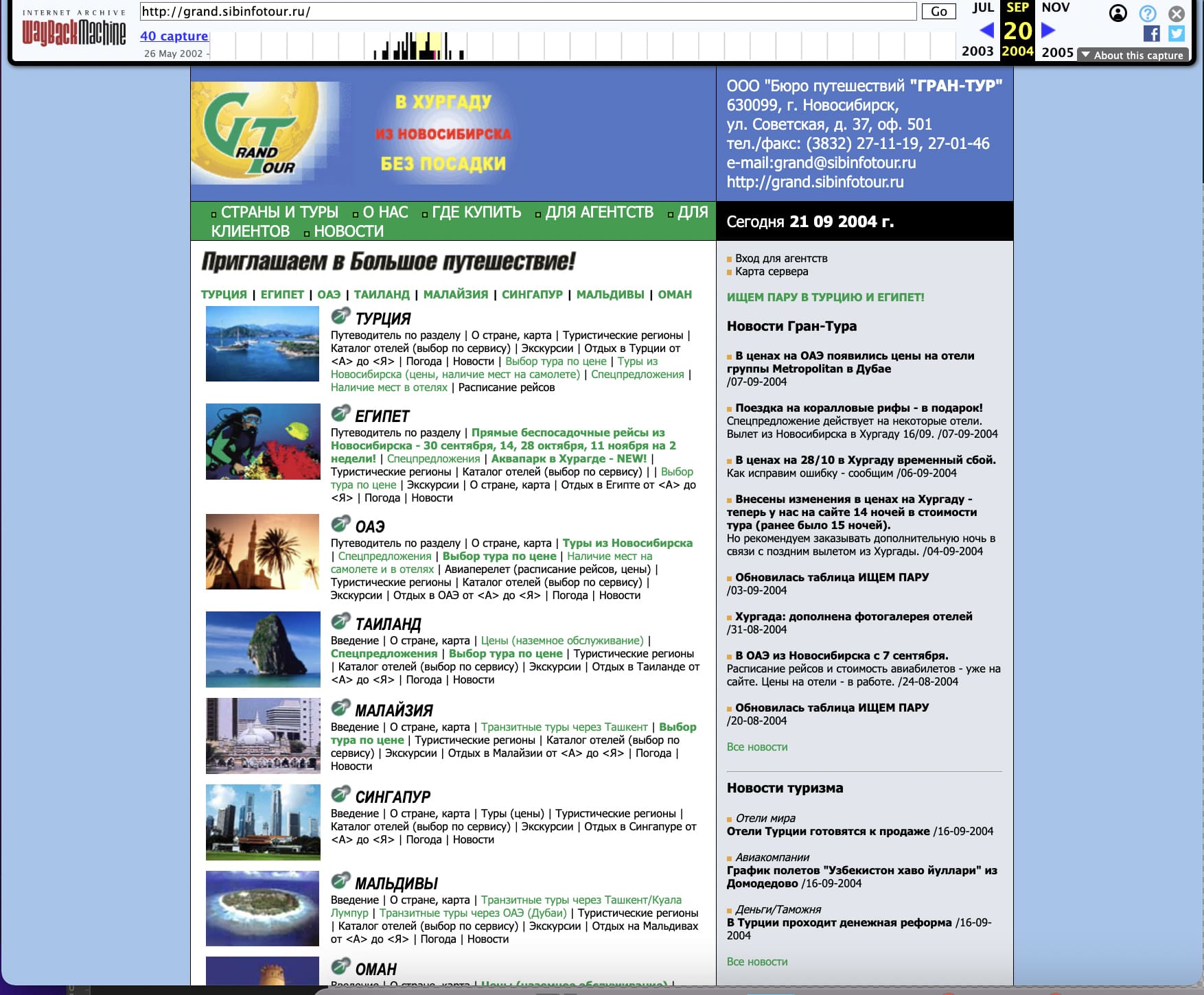Click the globe icon beside МАЛЬДИВЫ heading
This screenshot has height=995, width=1204.
(340, 881)
